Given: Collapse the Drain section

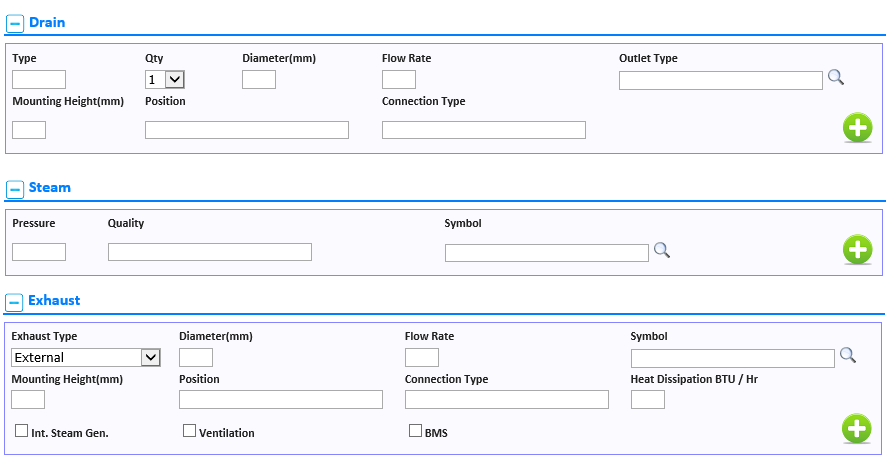Looking at the screenshot, I should (15, 23).
